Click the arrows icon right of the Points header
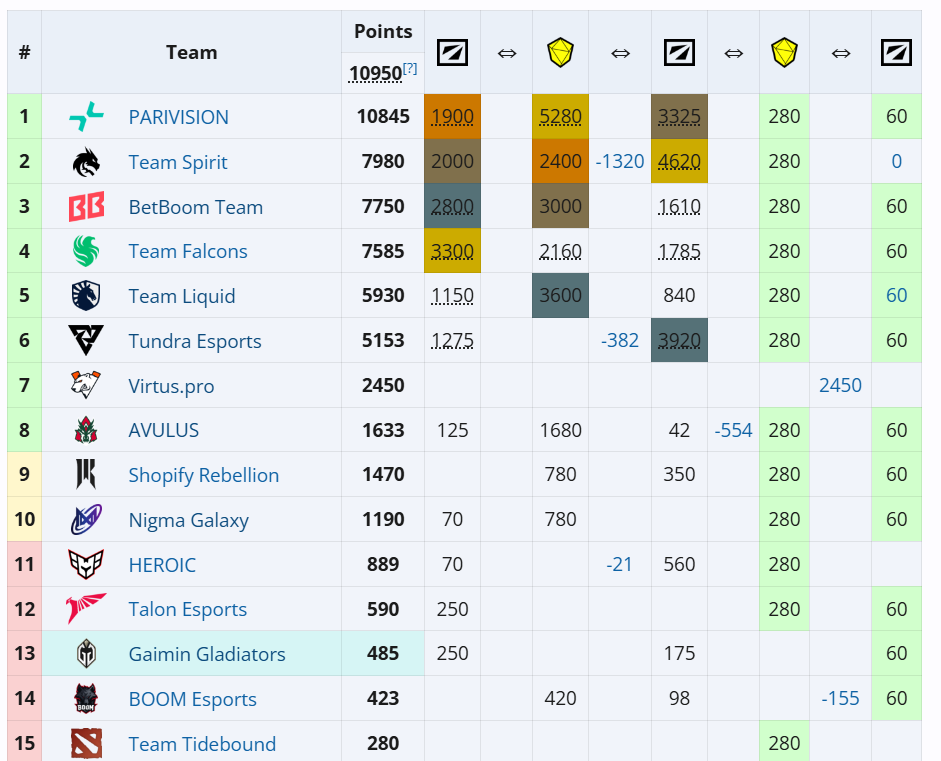 pyautogui.click(x=507, y=53)
